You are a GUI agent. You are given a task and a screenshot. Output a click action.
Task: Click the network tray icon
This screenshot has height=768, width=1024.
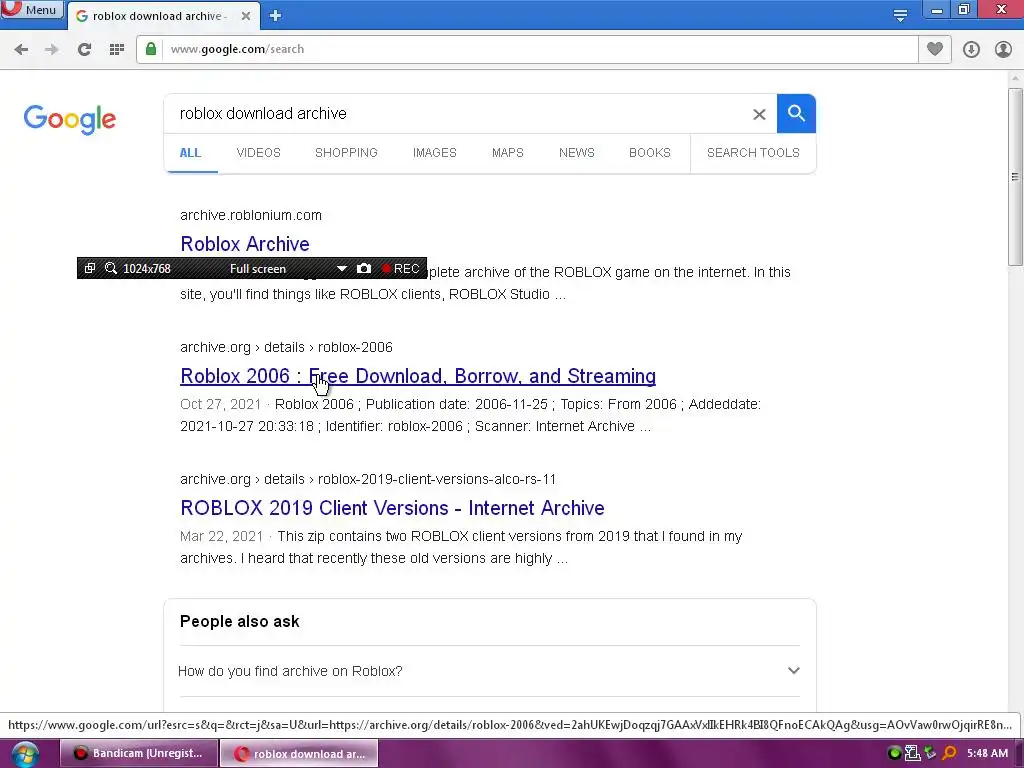pos(912,753)
